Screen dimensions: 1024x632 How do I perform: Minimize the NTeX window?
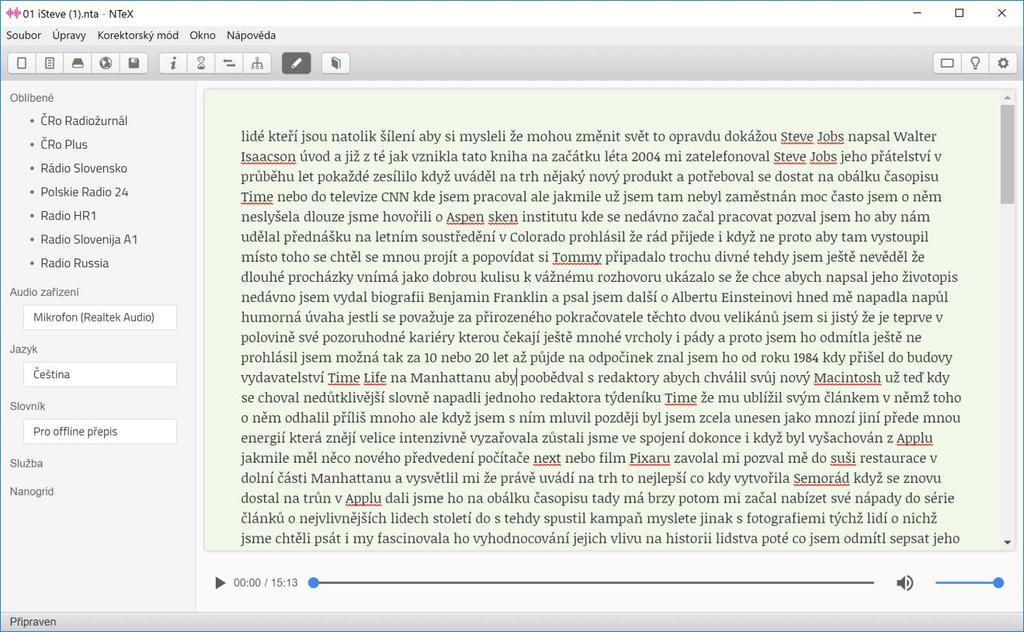click(x=917, y=13)
